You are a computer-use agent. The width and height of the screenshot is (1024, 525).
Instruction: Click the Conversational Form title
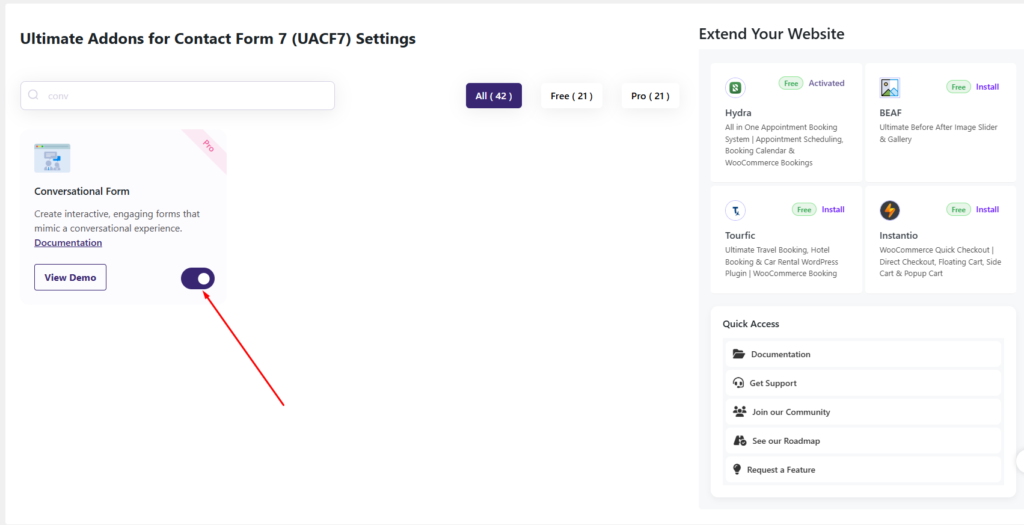point(82,191)
